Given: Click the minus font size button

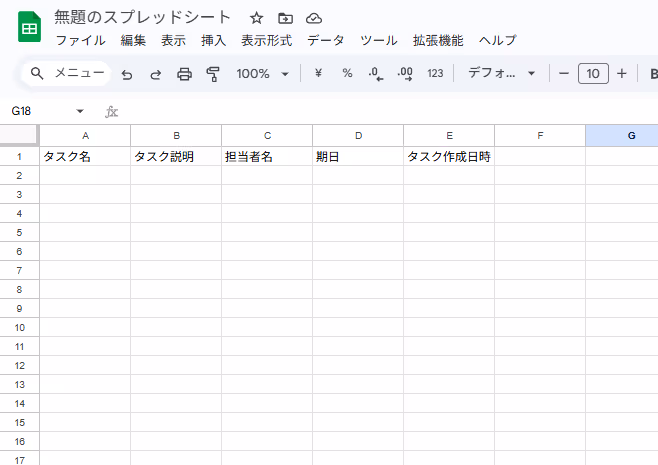Looking at the screenshot, I should [564, 74].
